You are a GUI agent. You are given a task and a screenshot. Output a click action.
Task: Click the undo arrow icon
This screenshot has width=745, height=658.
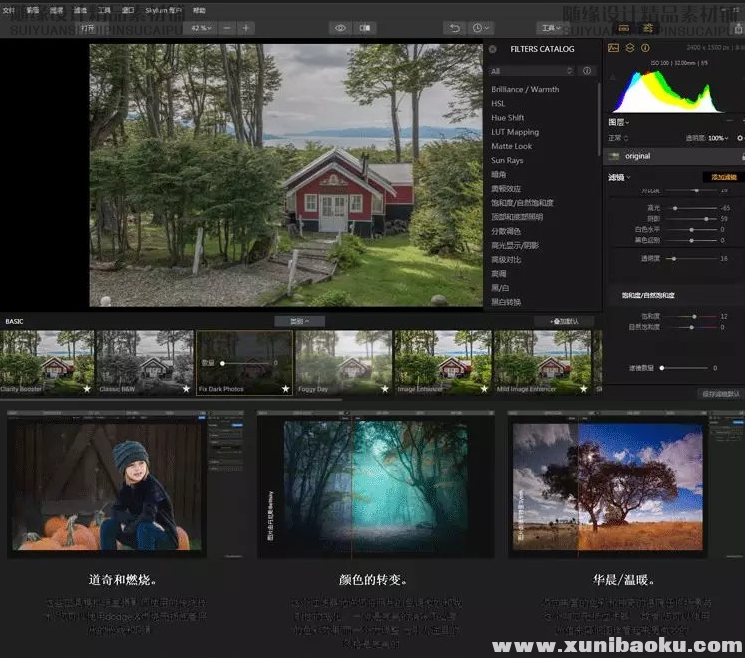click(x=455, y=28)
